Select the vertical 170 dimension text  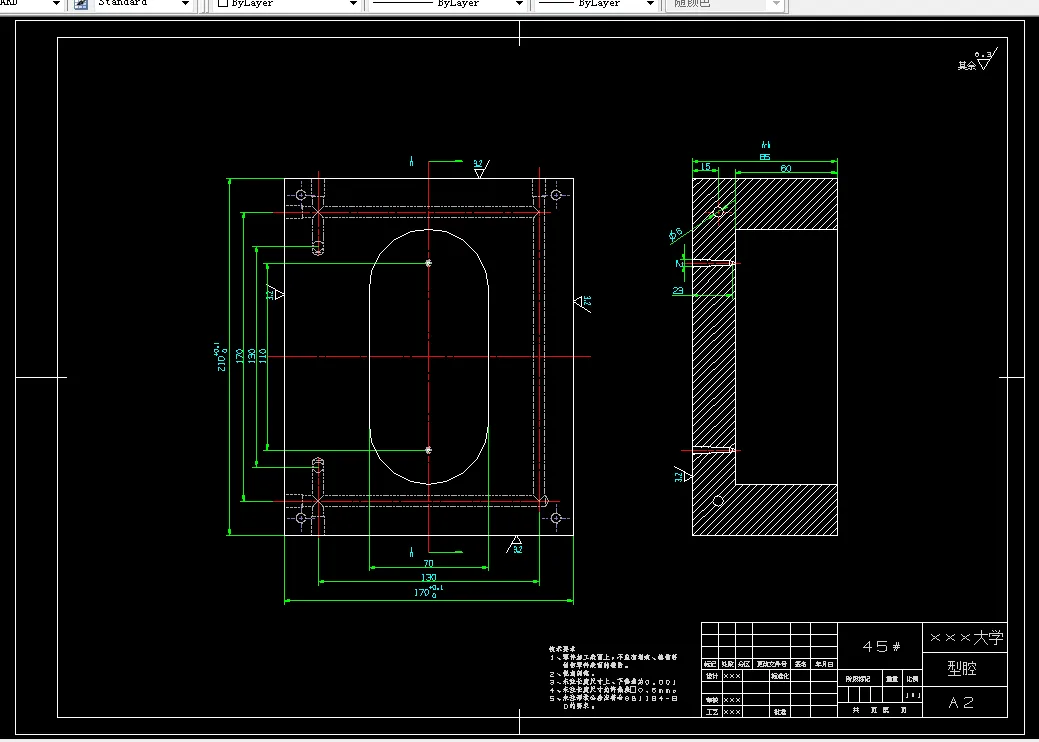click(x=239, y=356)
